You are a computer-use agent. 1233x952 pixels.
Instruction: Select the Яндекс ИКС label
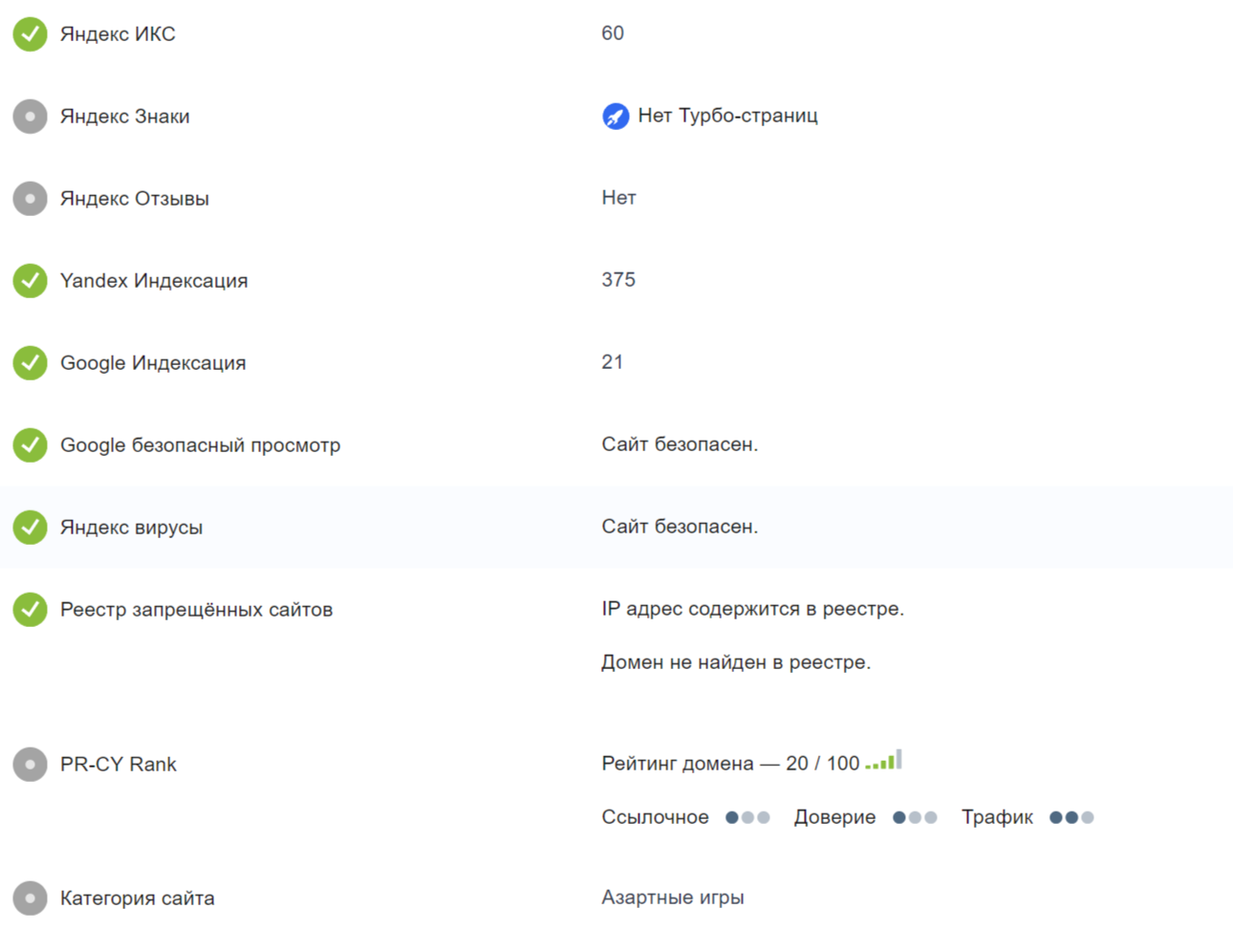click(118, 34)
